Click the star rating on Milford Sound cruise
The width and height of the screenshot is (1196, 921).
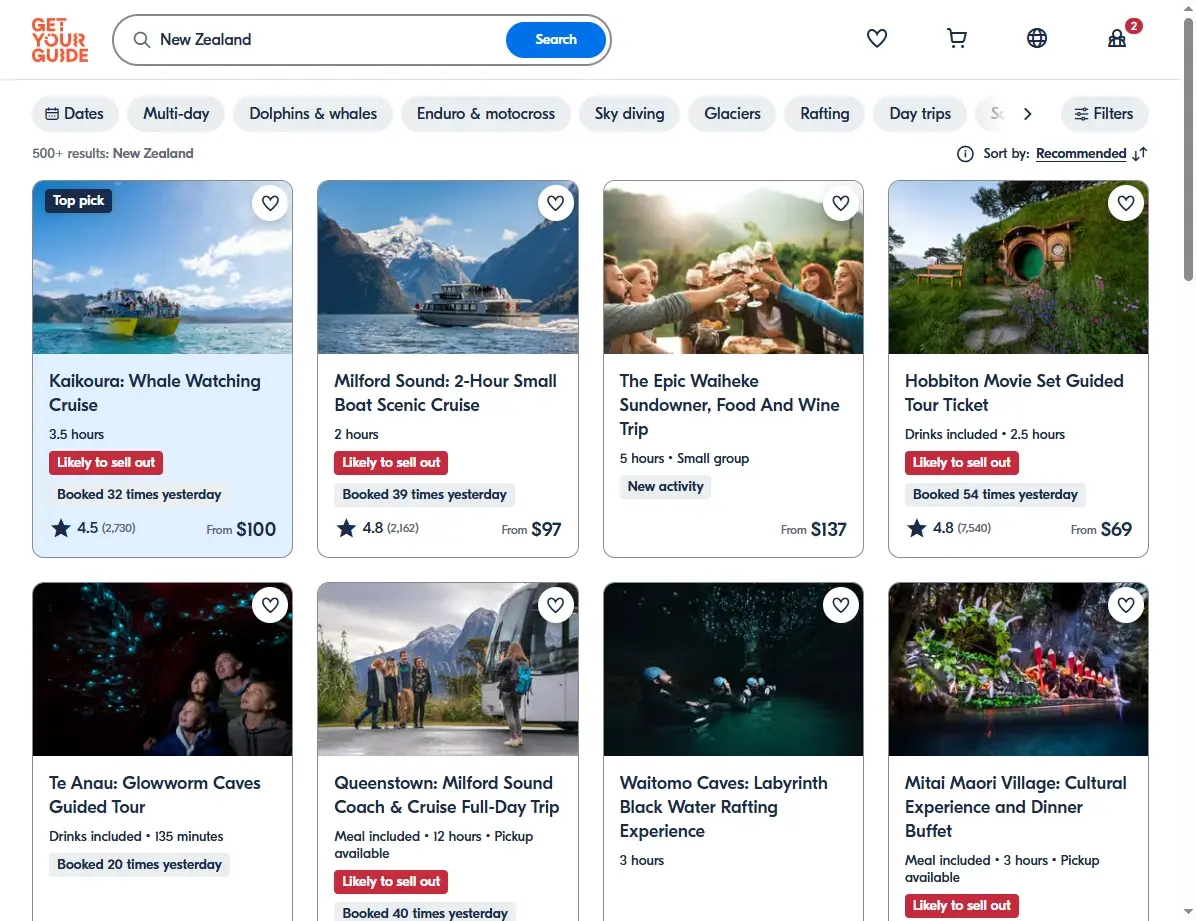click(378, 528)
